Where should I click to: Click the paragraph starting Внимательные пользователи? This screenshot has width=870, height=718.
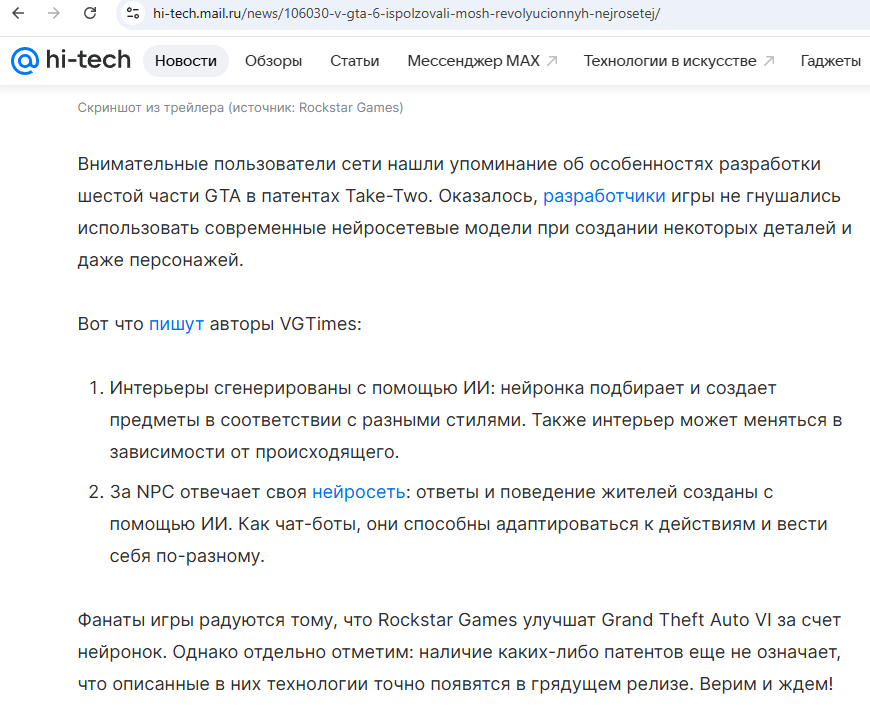[464, 212]
